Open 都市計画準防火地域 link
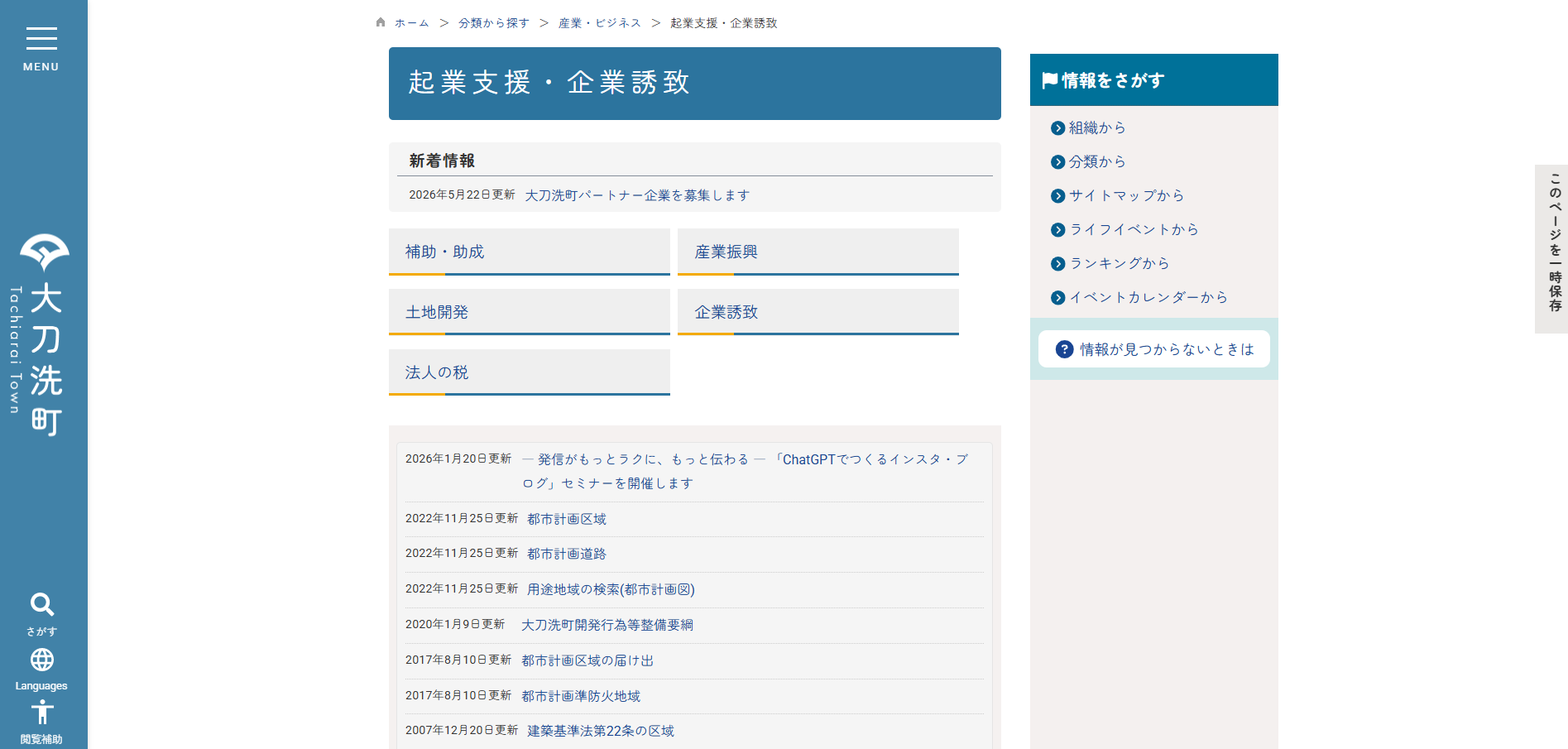The height and width of the screenshot is (749, 1568). point(581,696)
